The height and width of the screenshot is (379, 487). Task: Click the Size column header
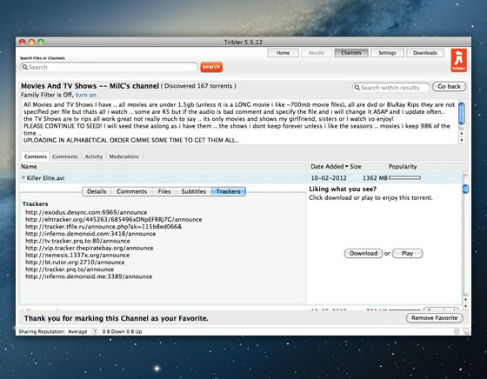coord(355,166)
